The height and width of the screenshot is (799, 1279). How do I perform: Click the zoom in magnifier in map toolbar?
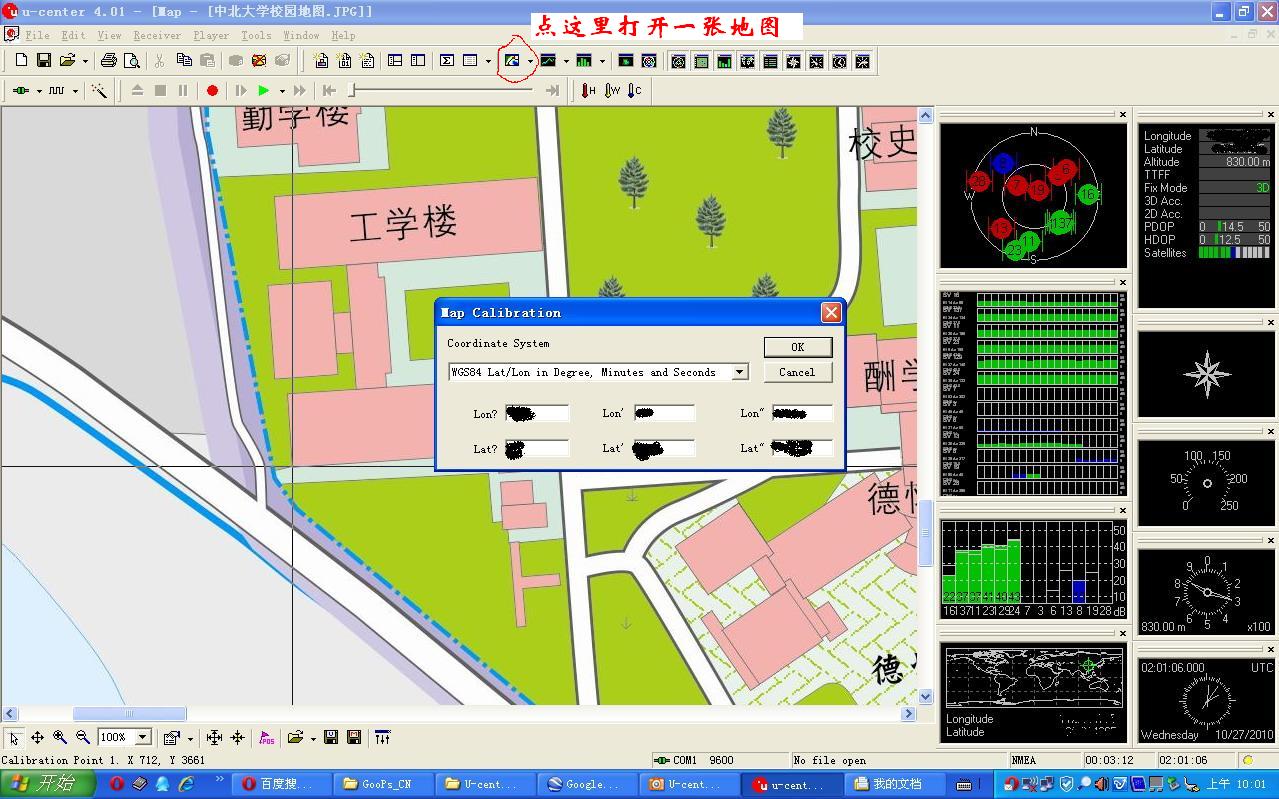tap(60, 738)
